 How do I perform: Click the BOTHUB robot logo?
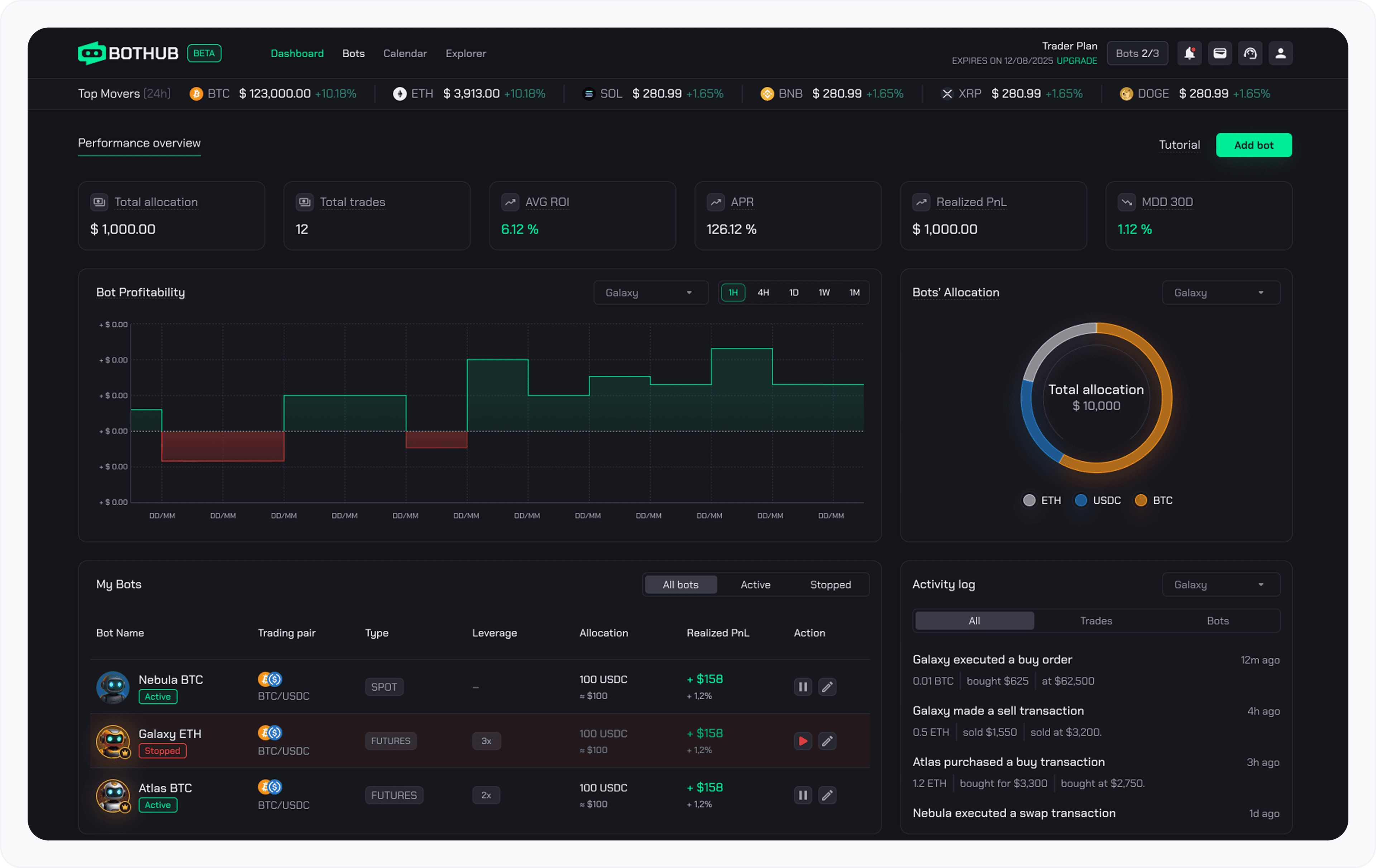[92, 53]
